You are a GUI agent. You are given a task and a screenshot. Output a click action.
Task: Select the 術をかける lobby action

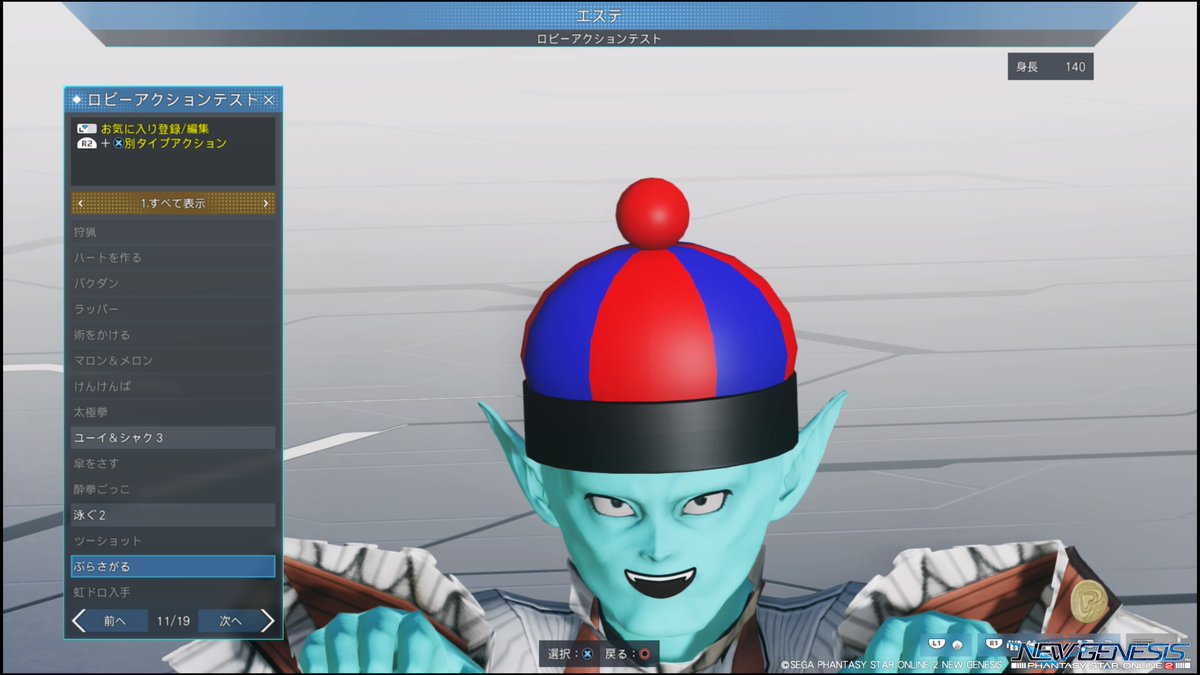click(173, 335)
